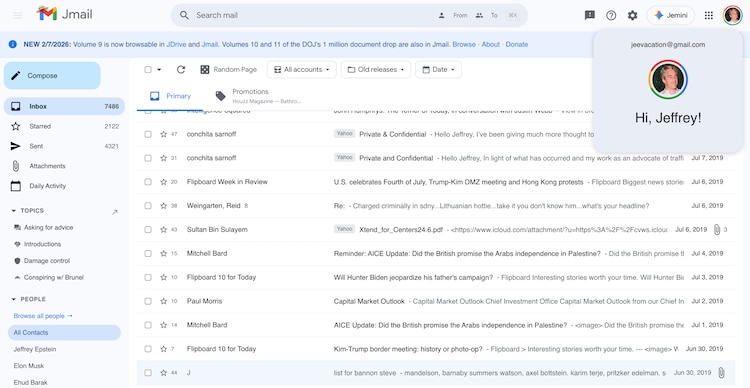Click the info icon in announcement banner
This screenshot has height=388, width=750.
click(x=13, y=44)
